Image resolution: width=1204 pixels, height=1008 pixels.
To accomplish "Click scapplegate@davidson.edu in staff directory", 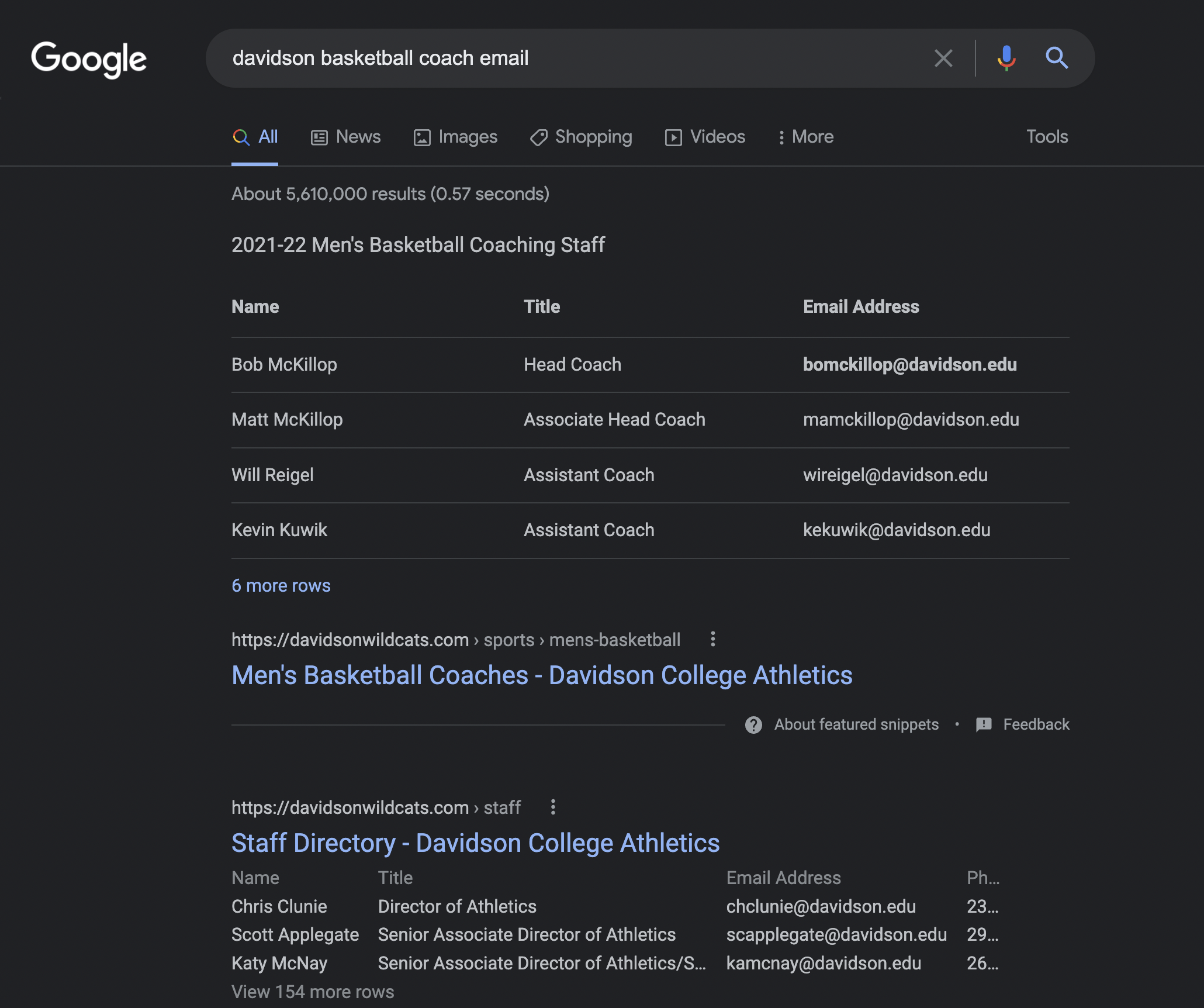I will point(836,934).
